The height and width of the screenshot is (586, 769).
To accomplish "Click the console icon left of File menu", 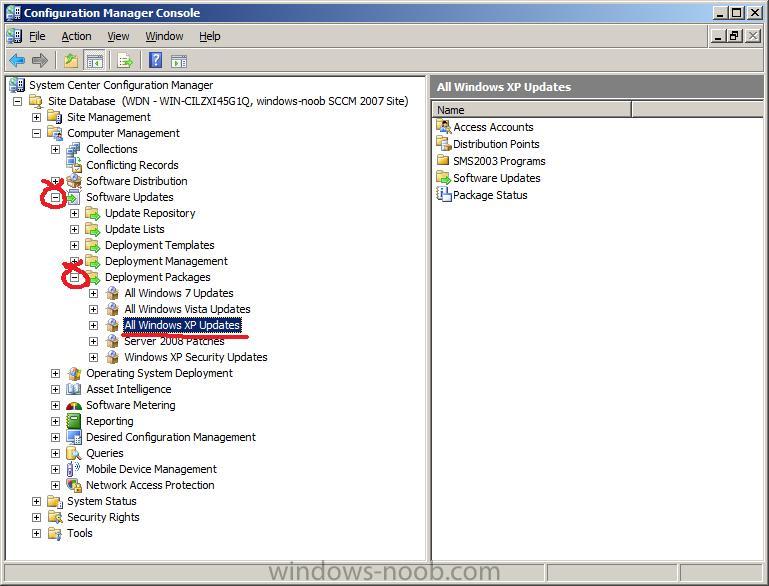I will tap(15, 36).
